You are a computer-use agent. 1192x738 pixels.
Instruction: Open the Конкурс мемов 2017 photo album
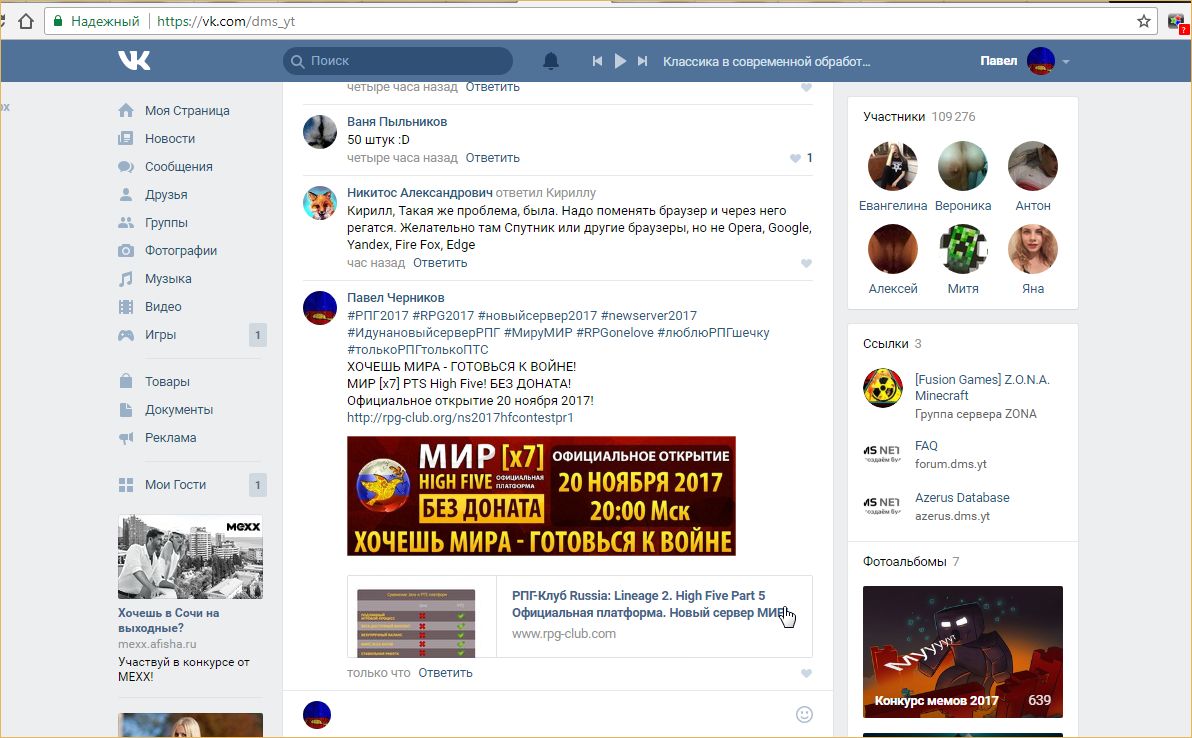click(x=962, y=651)
